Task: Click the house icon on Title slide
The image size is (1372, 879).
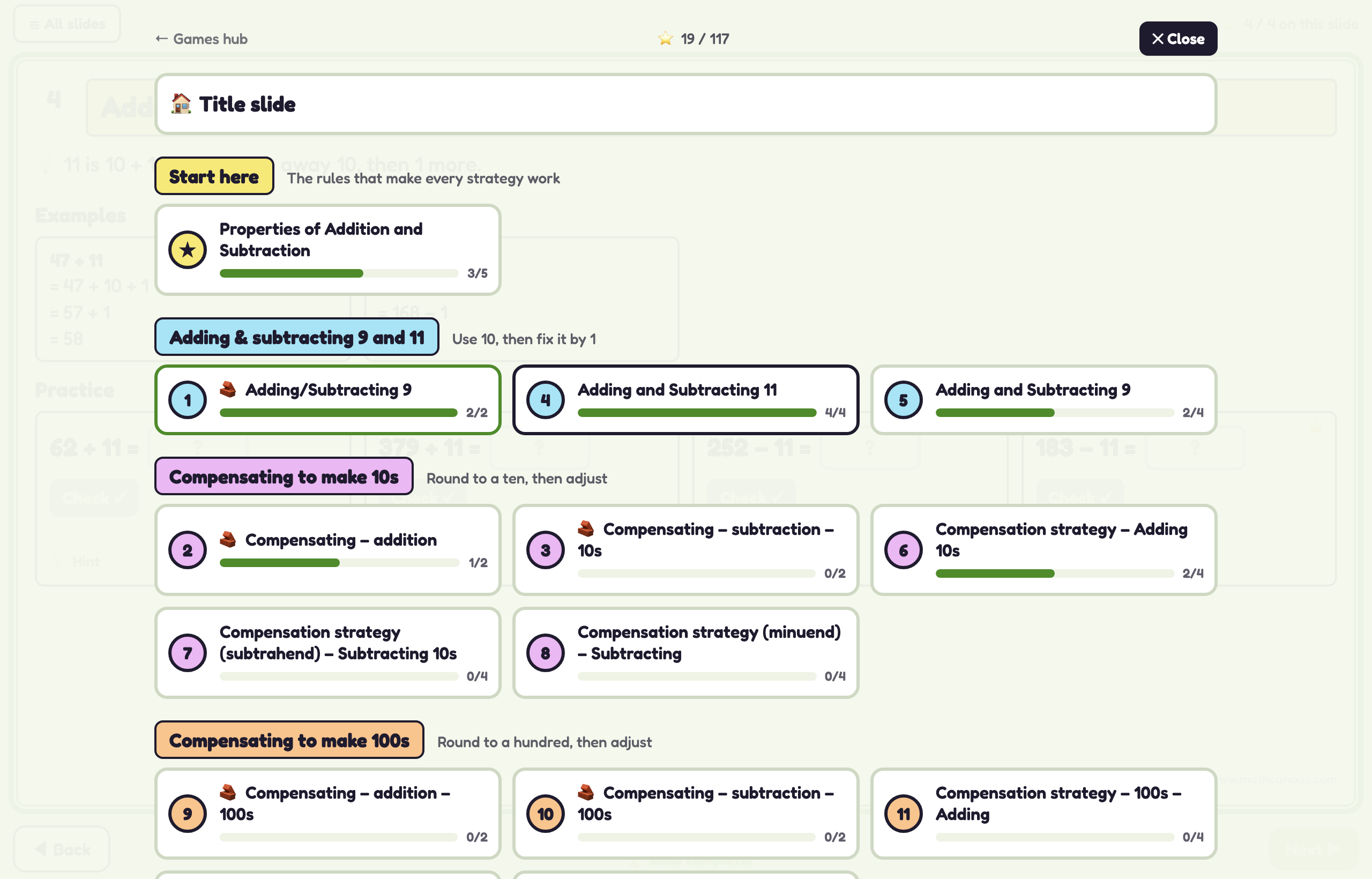Action: pos(182,104)
